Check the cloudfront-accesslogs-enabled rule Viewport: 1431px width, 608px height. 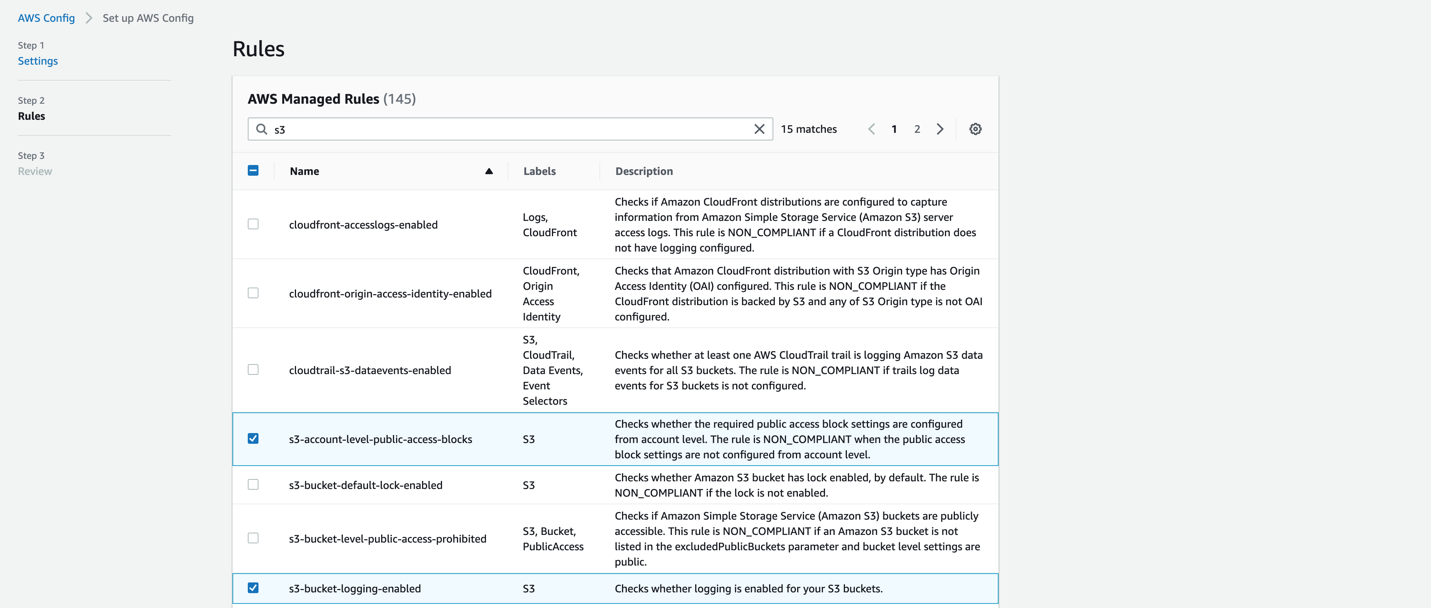tap(253, 224)
